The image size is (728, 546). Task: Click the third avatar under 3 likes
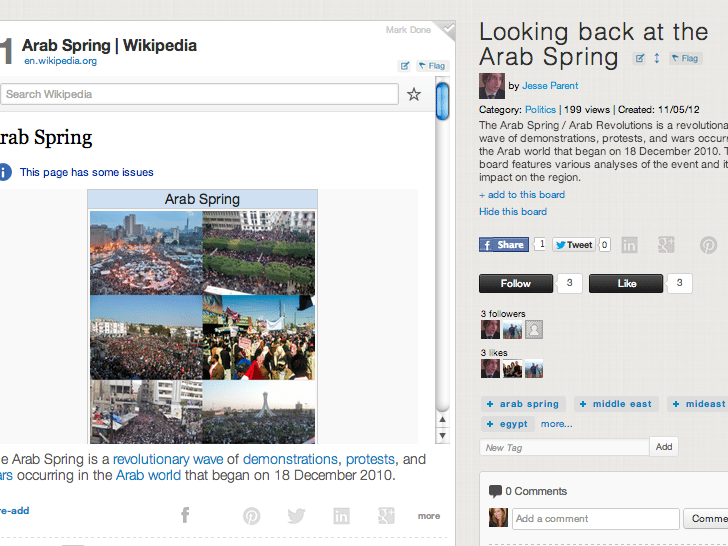(x=534, y=369)
